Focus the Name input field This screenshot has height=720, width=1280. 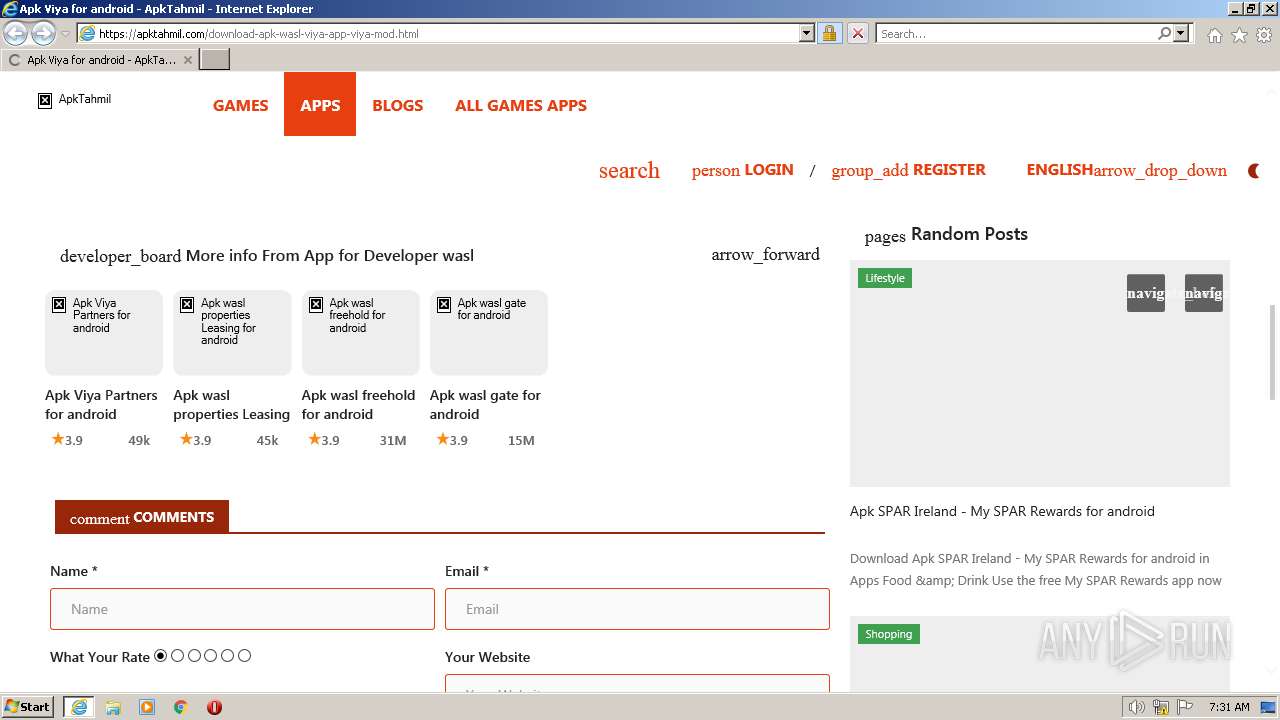click(242, 609)
